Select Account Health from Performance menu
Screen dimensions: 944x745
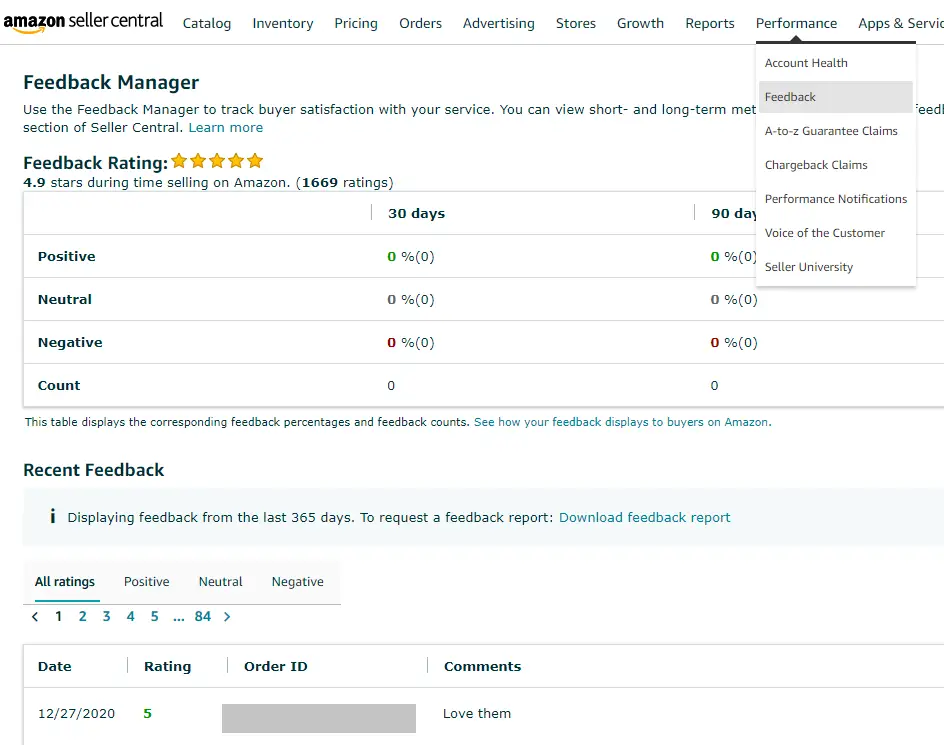point(806,63)
